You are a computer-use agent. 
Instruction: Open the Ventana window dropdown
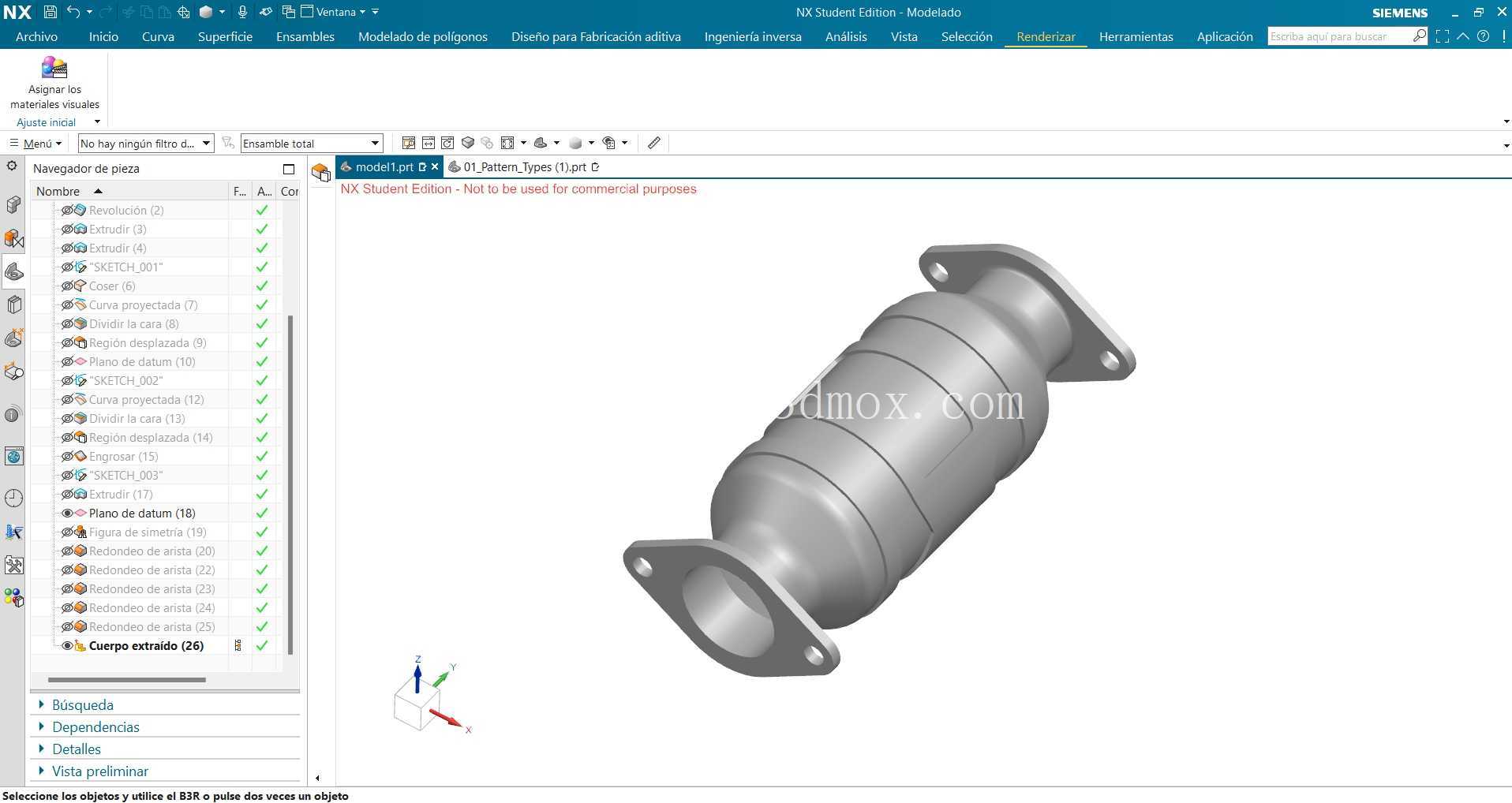point(334,12)
